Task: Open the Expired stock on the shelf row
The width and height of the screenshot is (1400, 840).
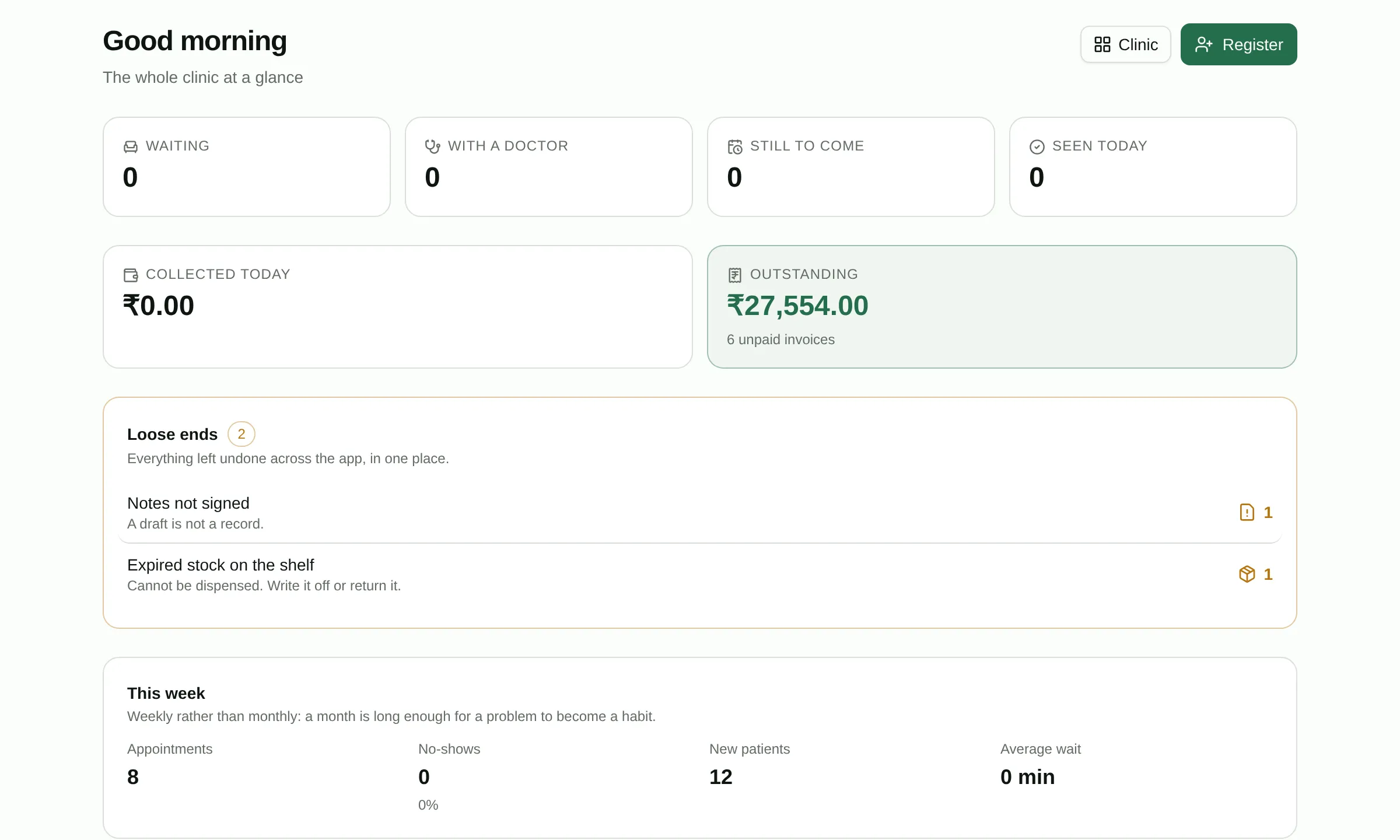Action: point(700,575)
